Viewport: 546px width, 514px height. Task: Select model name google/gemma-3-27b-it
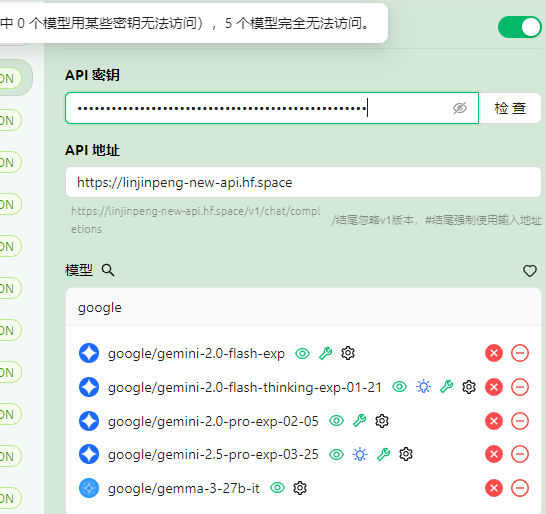click(x=184, y=488)
